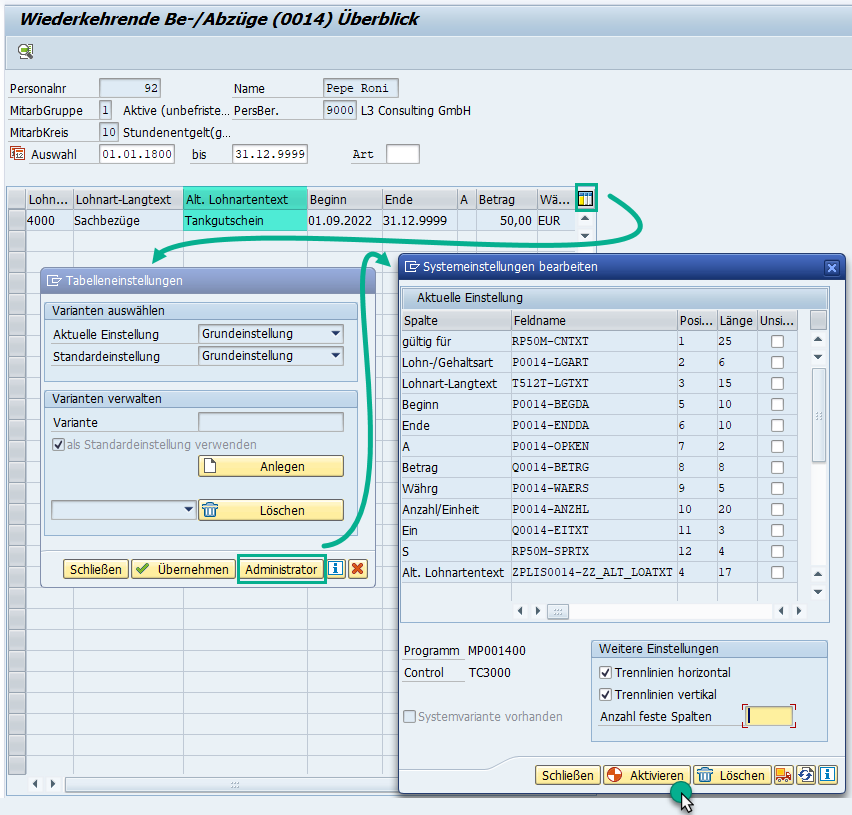Click Löschen in the Tabelleneinstellungen dialog

click(271, 510)
